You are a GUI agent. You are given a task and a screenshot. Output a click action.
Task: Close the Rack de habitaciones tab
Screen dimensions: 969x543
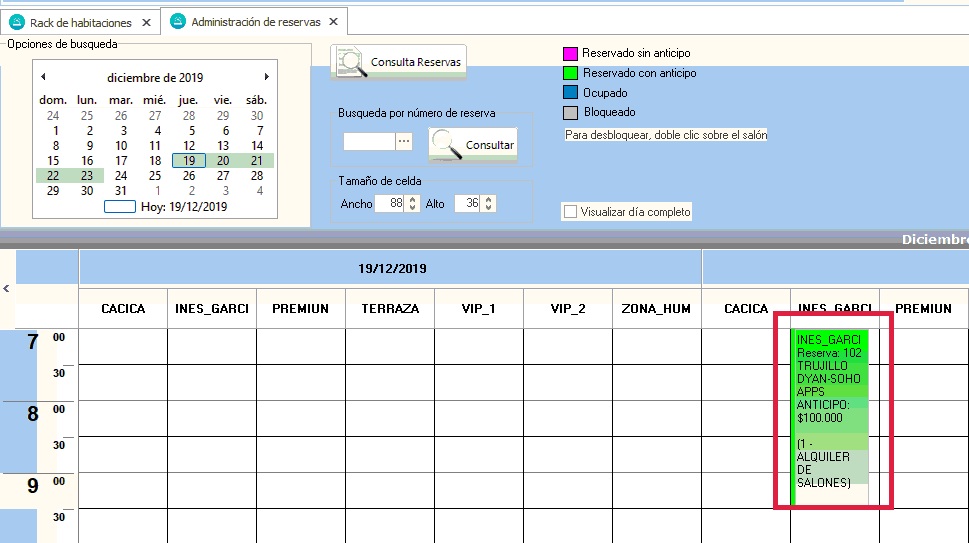pos(146,22)
